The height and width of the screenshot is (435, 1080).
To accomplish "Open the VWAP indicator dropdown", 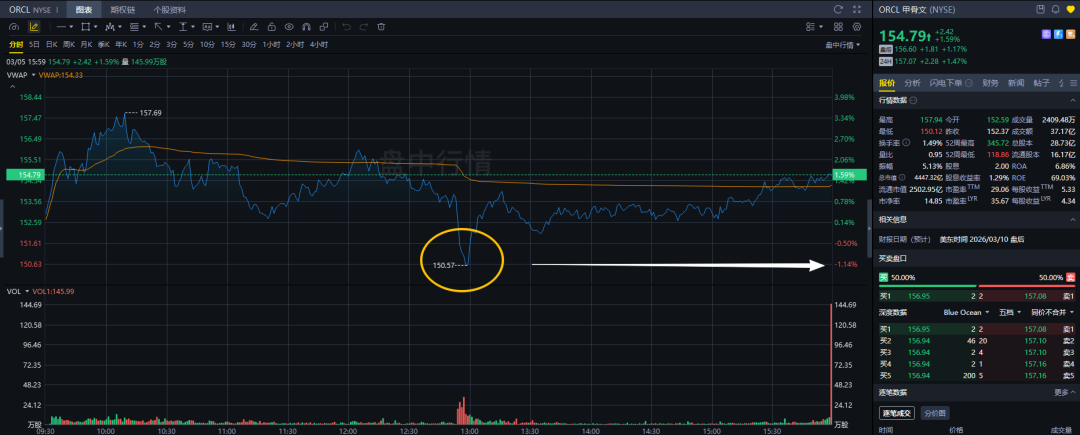I will tap(32, 75).
